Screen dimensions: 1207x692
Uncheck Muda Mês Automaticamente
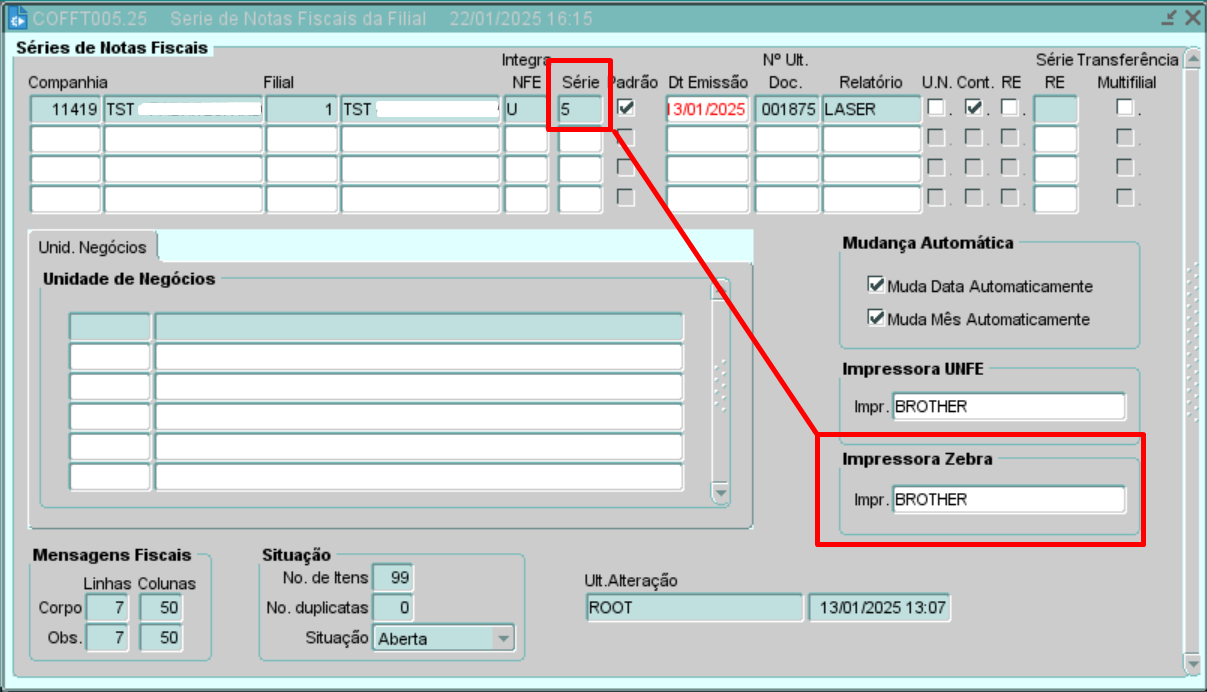(x=877, y=319)
